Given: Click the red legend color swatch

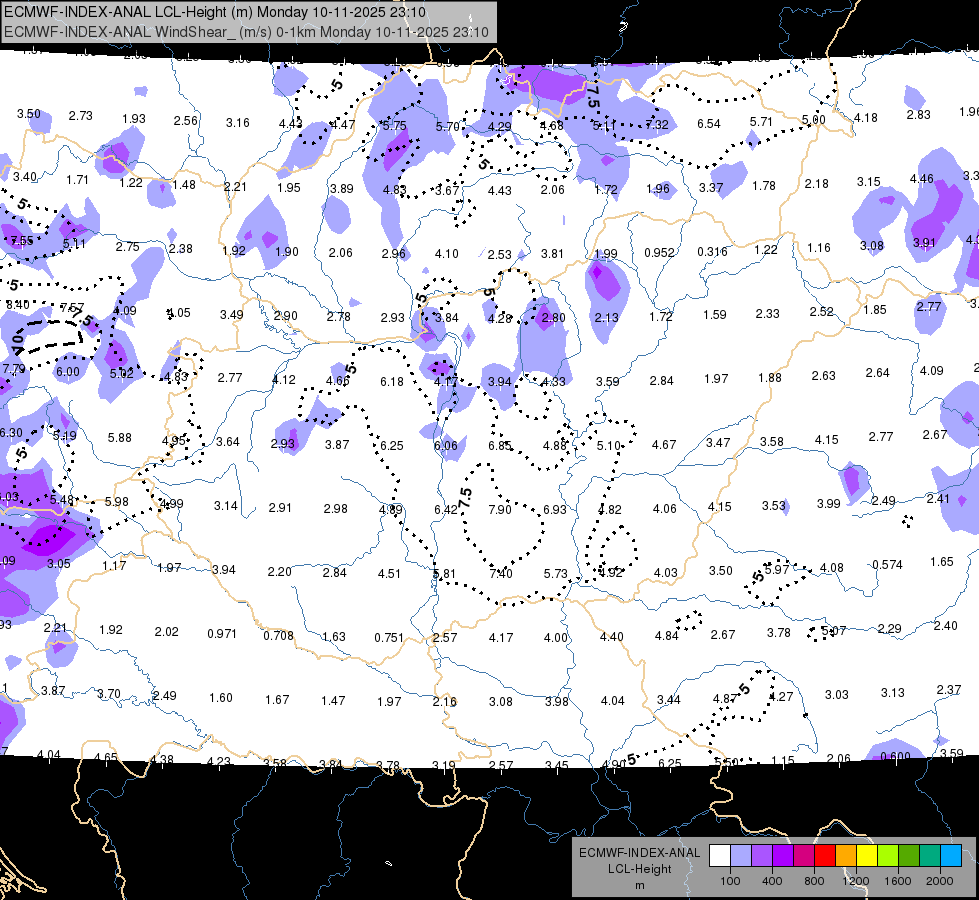Looking at the screenshot, I should pyautogui.click(x=825, y=856).
